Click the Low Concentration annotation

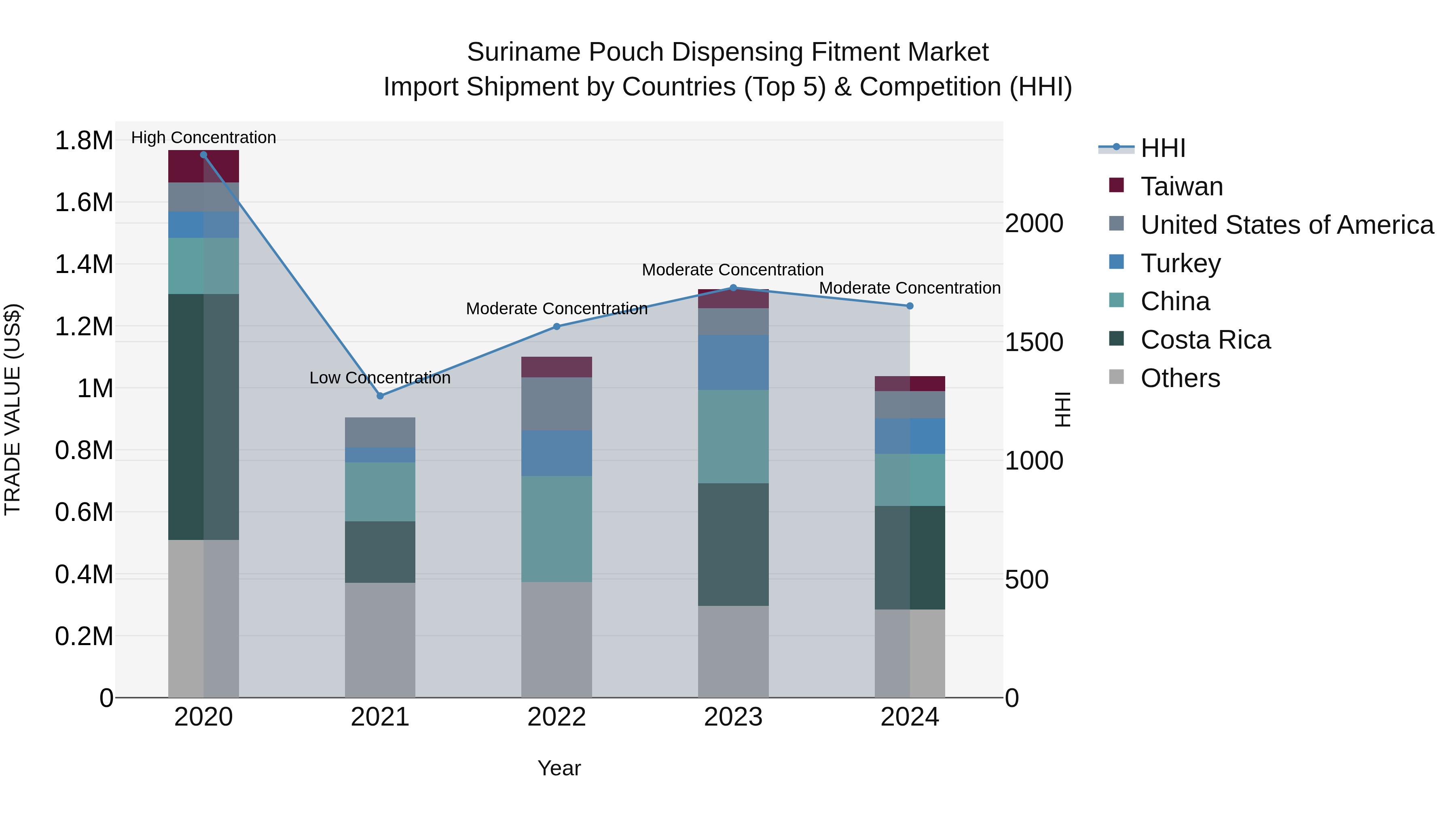coord(380,378)
